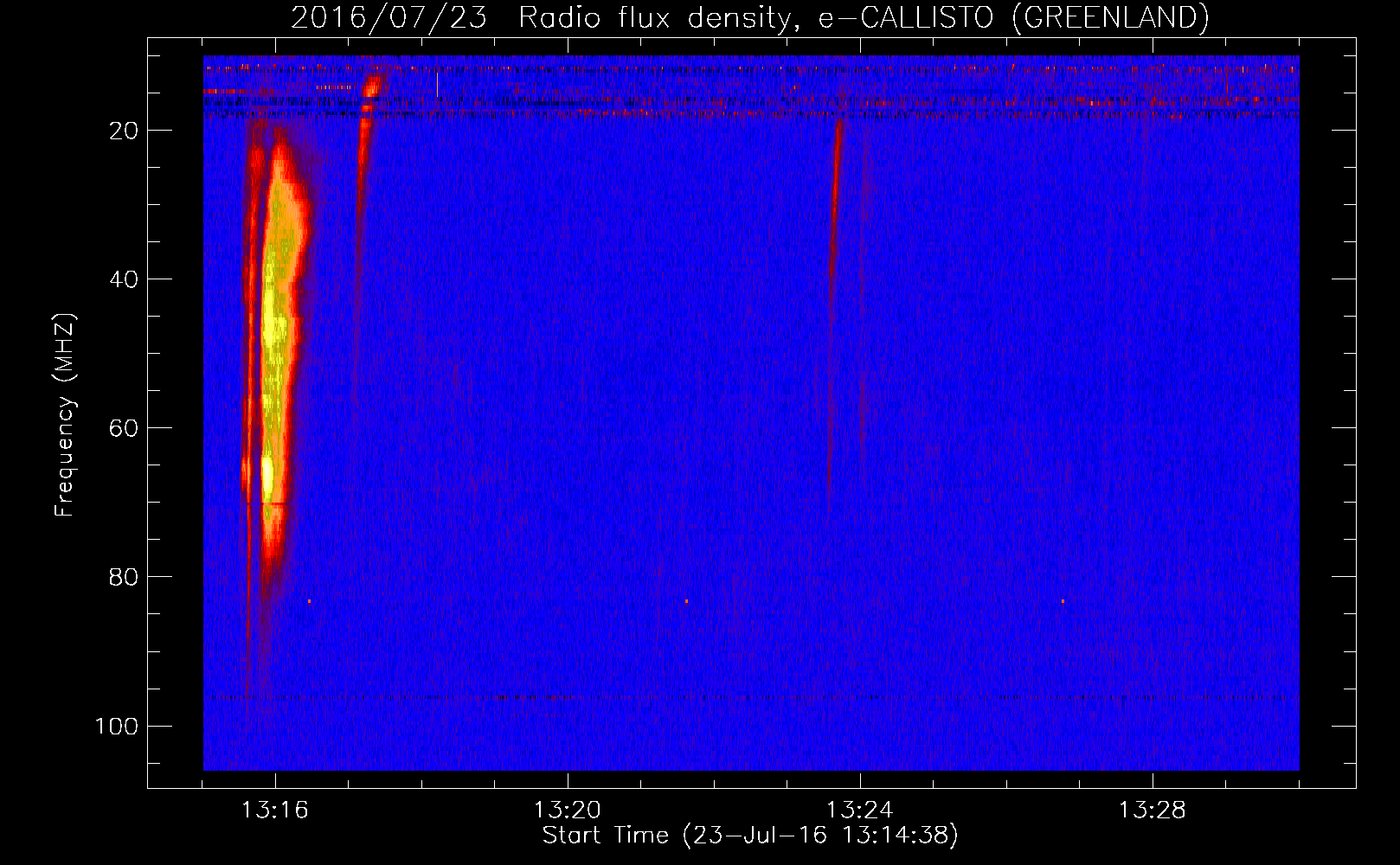Viewport: 1400px width, 865px height.
Task: Click the 13:28 time tick label
Action: [1152, 811]
